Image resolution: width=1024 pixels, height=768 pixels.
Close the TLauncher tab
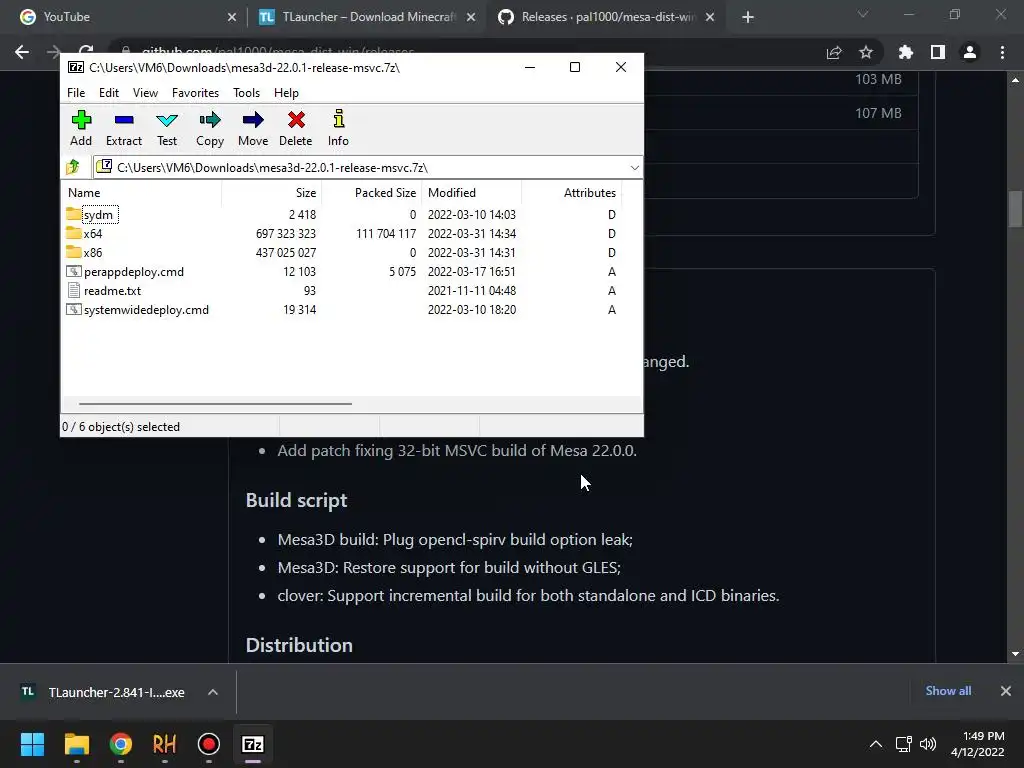[x=471, y=18]
